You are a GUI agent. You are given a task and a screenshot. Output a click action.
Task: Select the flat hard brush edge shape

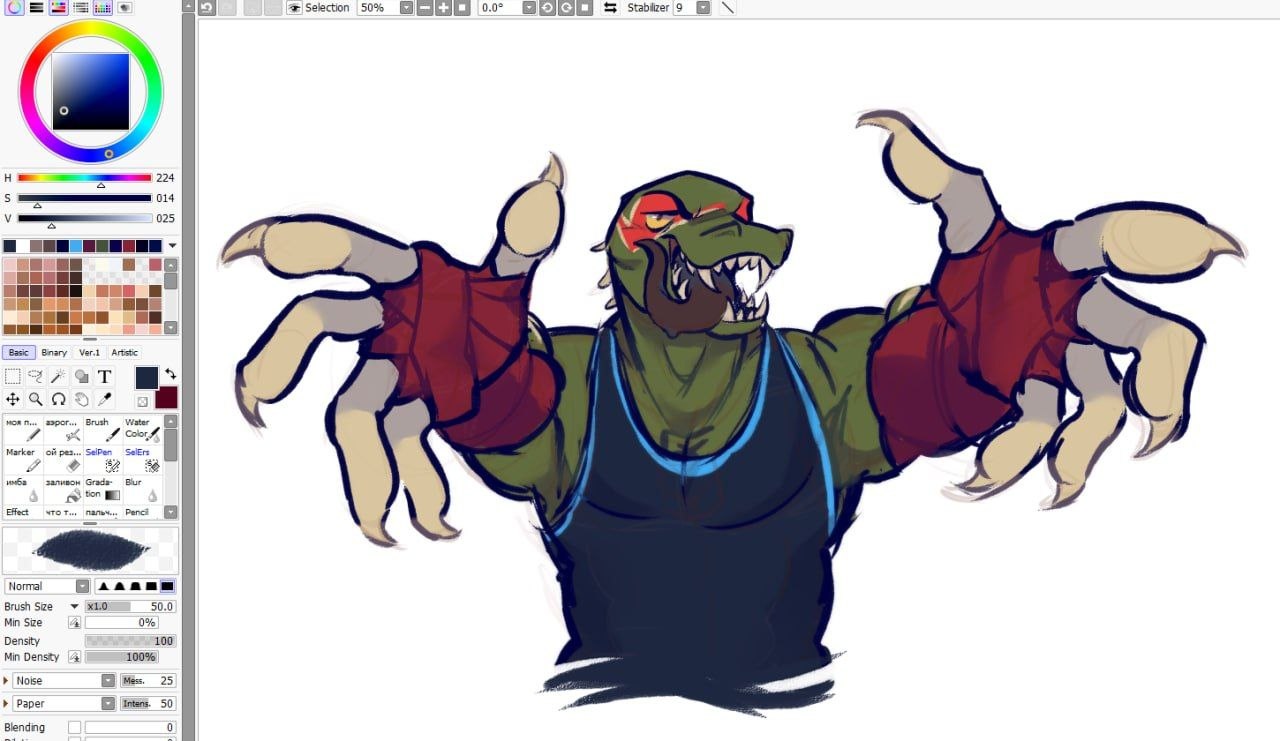click(167, 586)
